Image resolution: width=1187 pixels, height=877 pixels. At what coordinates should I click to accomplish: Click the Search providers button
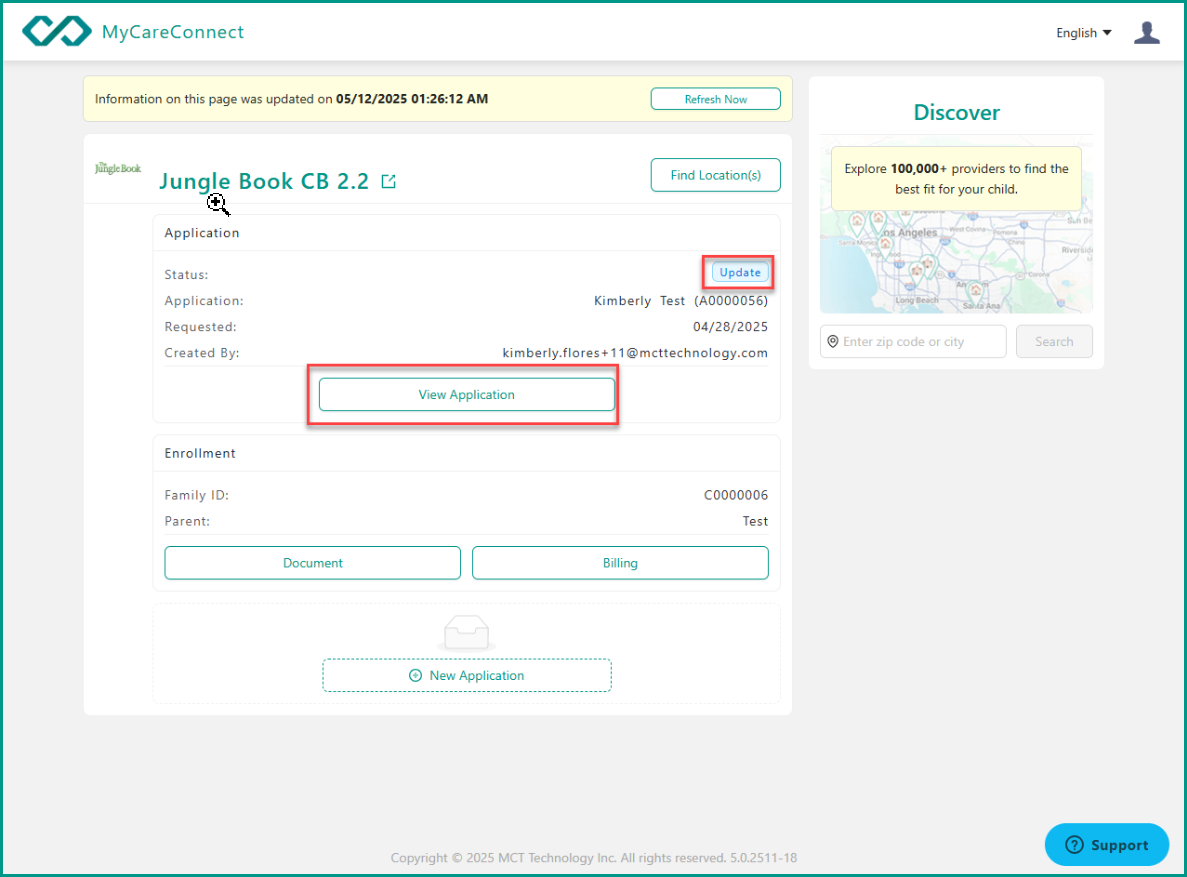(x=1054, y=342)
